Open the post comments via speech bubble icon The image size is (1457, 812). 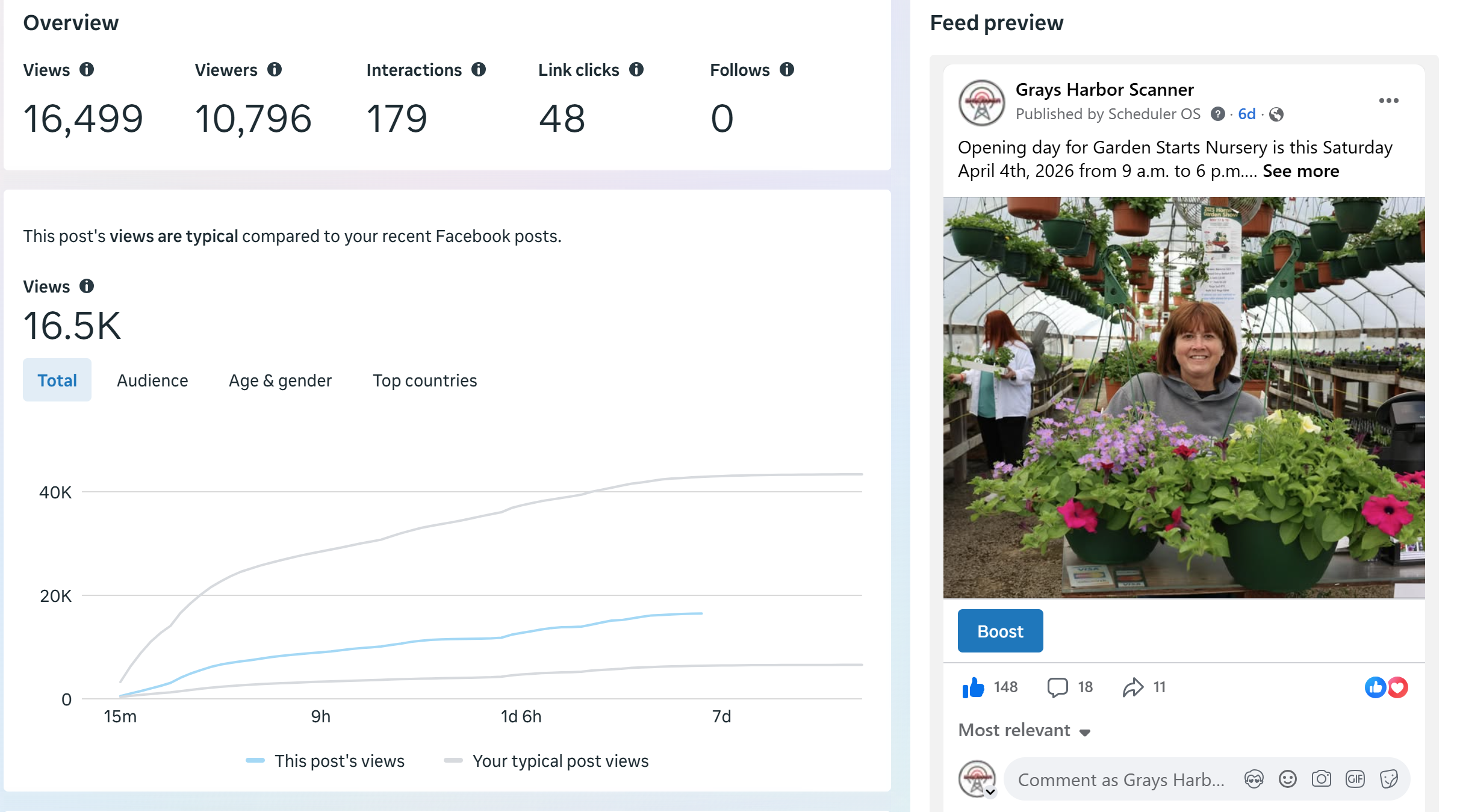[1057, 687]
